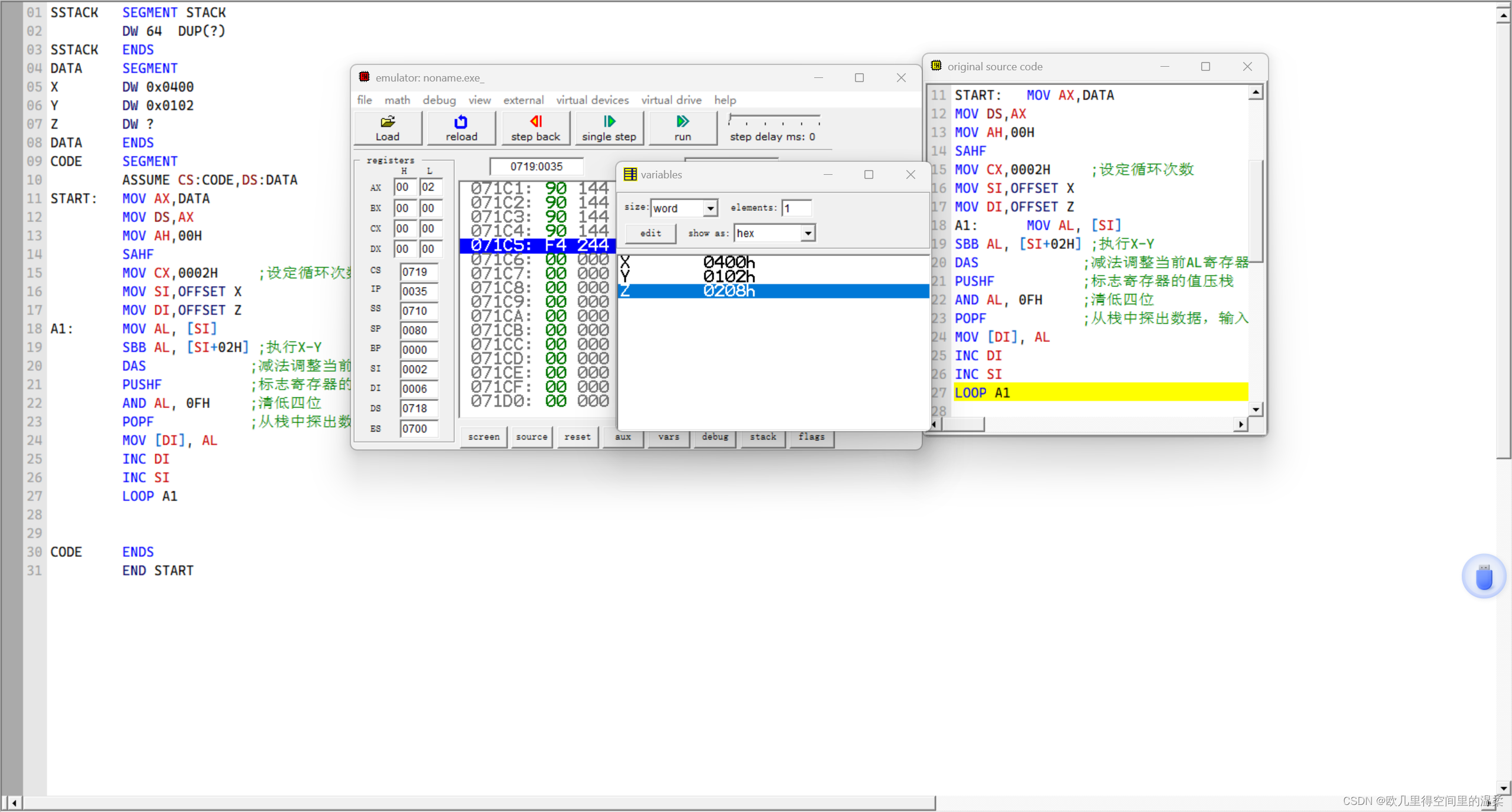Expand the size word dropdown
Image resolution: width=1512 pixels, height=812 pixels.
710,208
